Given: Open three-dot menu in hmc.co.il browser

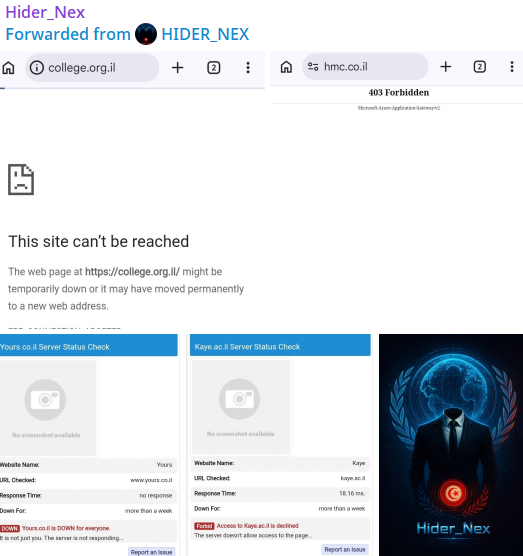Looking at the screenshot, I should pyautogui.click(x=512, y=67).
